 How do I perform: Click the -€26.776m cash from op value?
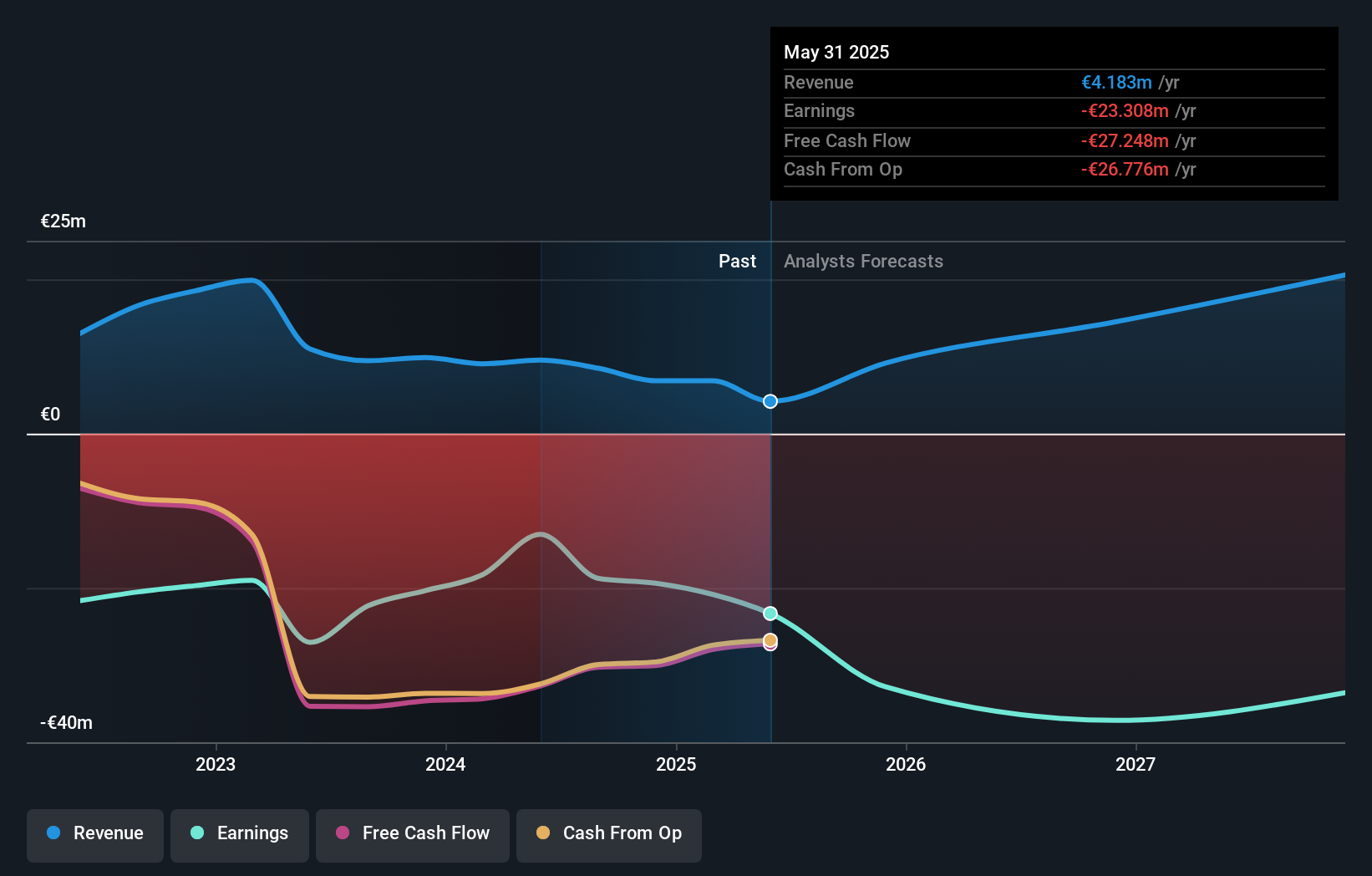(x=1125, y=170)
